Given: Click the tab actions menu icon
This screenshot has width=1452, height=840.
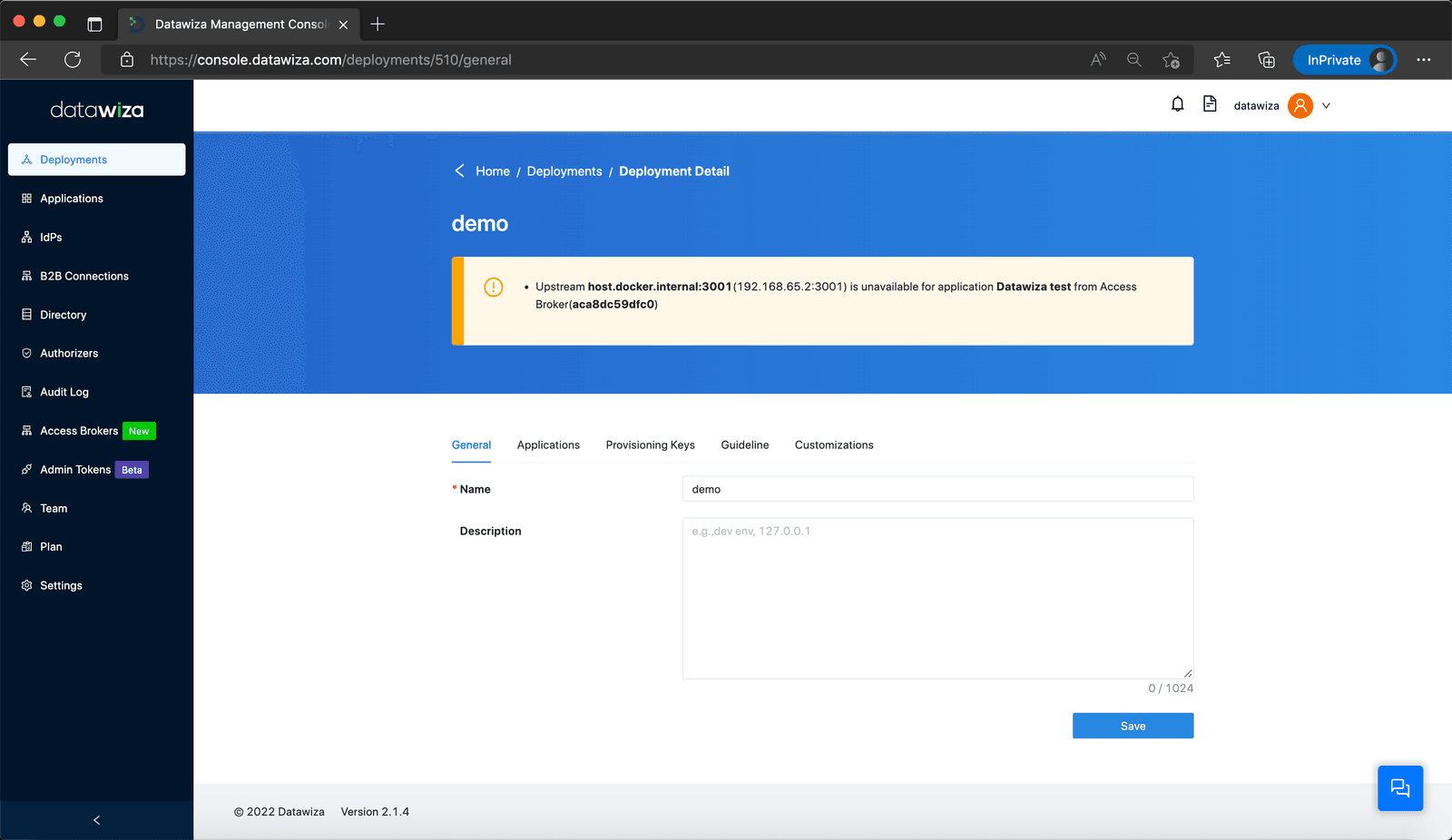Looking at the screenshot, I should pos(94,24).
